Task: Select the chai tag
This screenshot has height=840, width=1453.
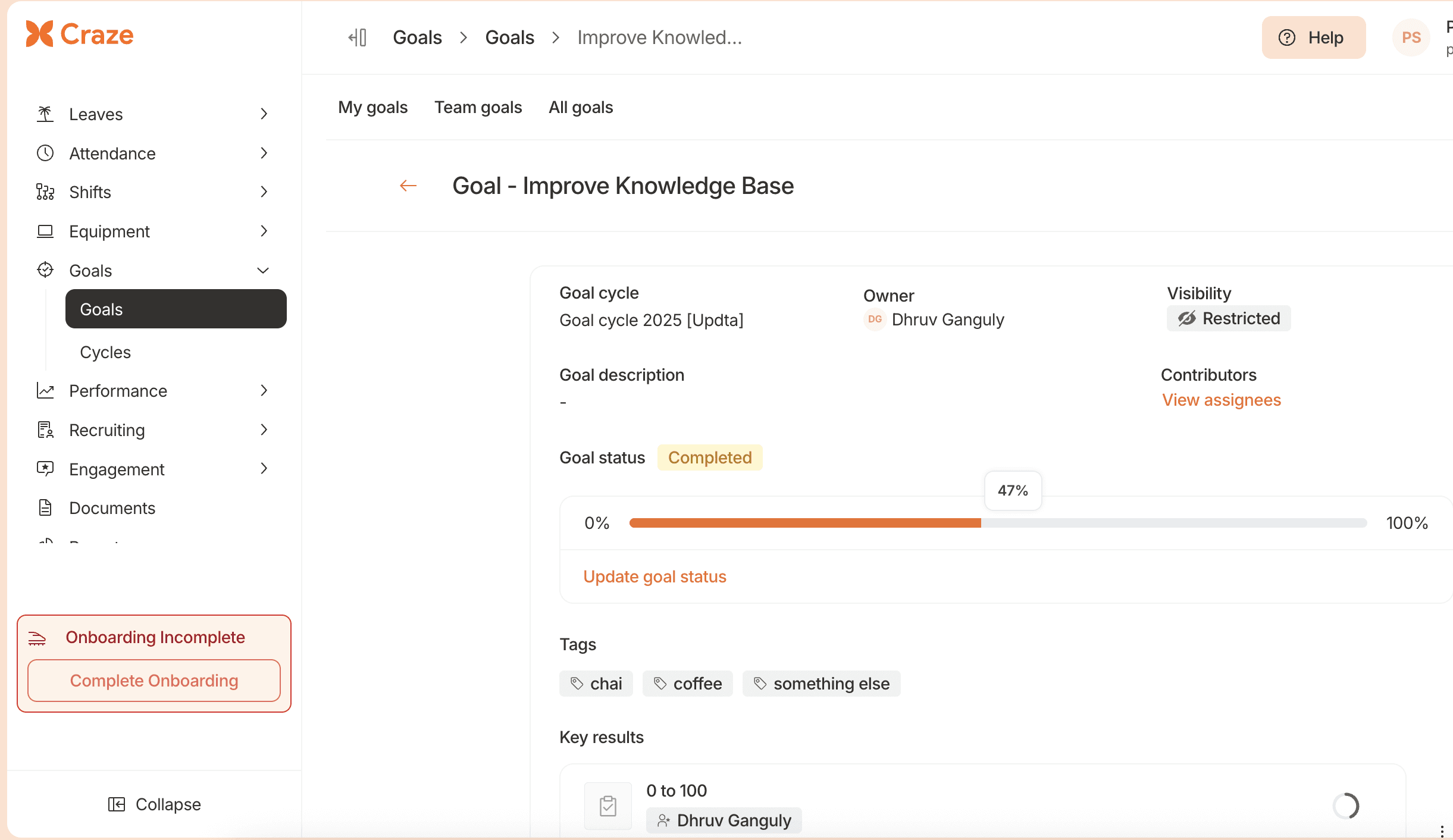Action: pos(596,683)
